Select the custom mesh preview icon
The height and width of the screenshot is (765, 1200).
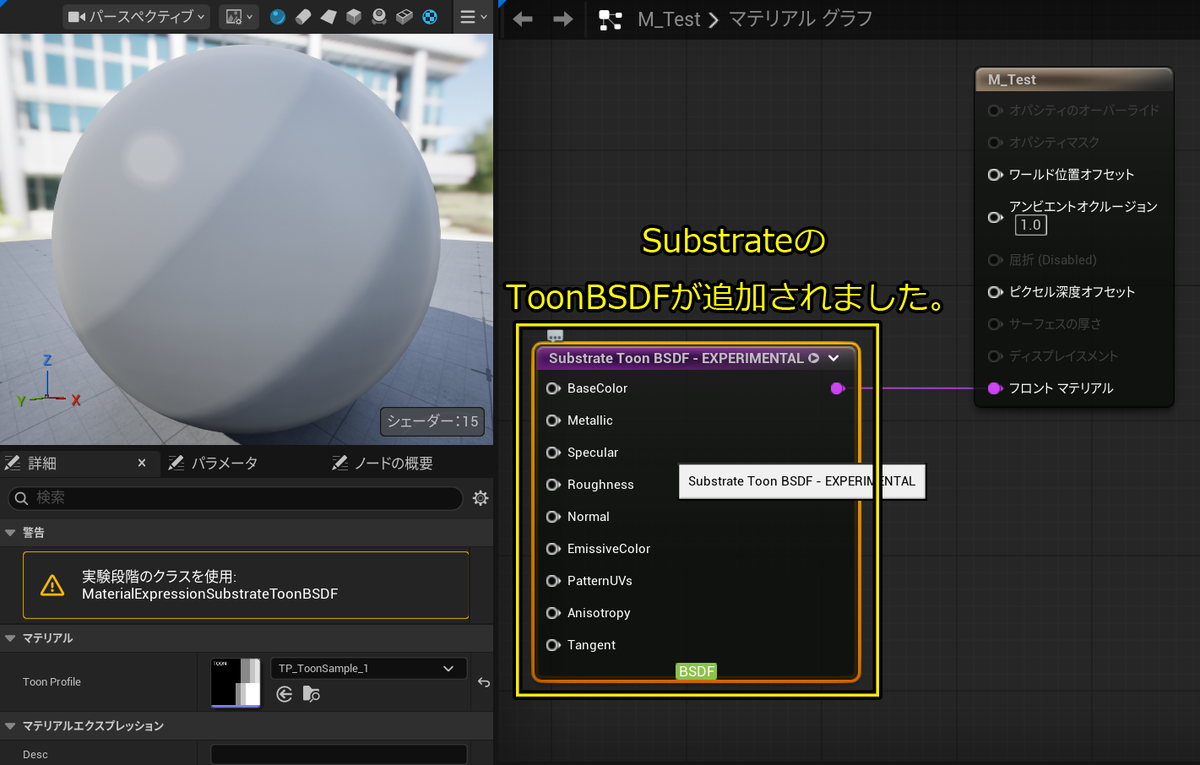tap(404, 17)
